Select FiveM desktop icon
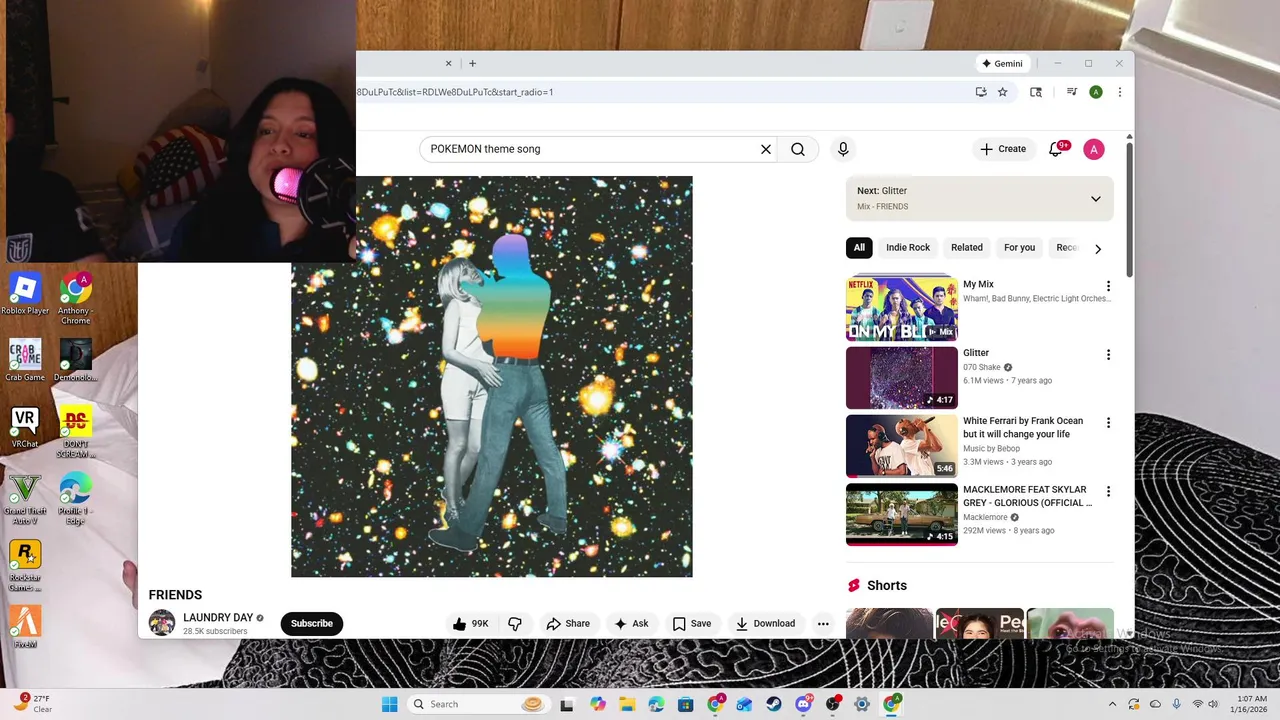The width and height of the screenshot is (1280, 720). click(25, 627)
